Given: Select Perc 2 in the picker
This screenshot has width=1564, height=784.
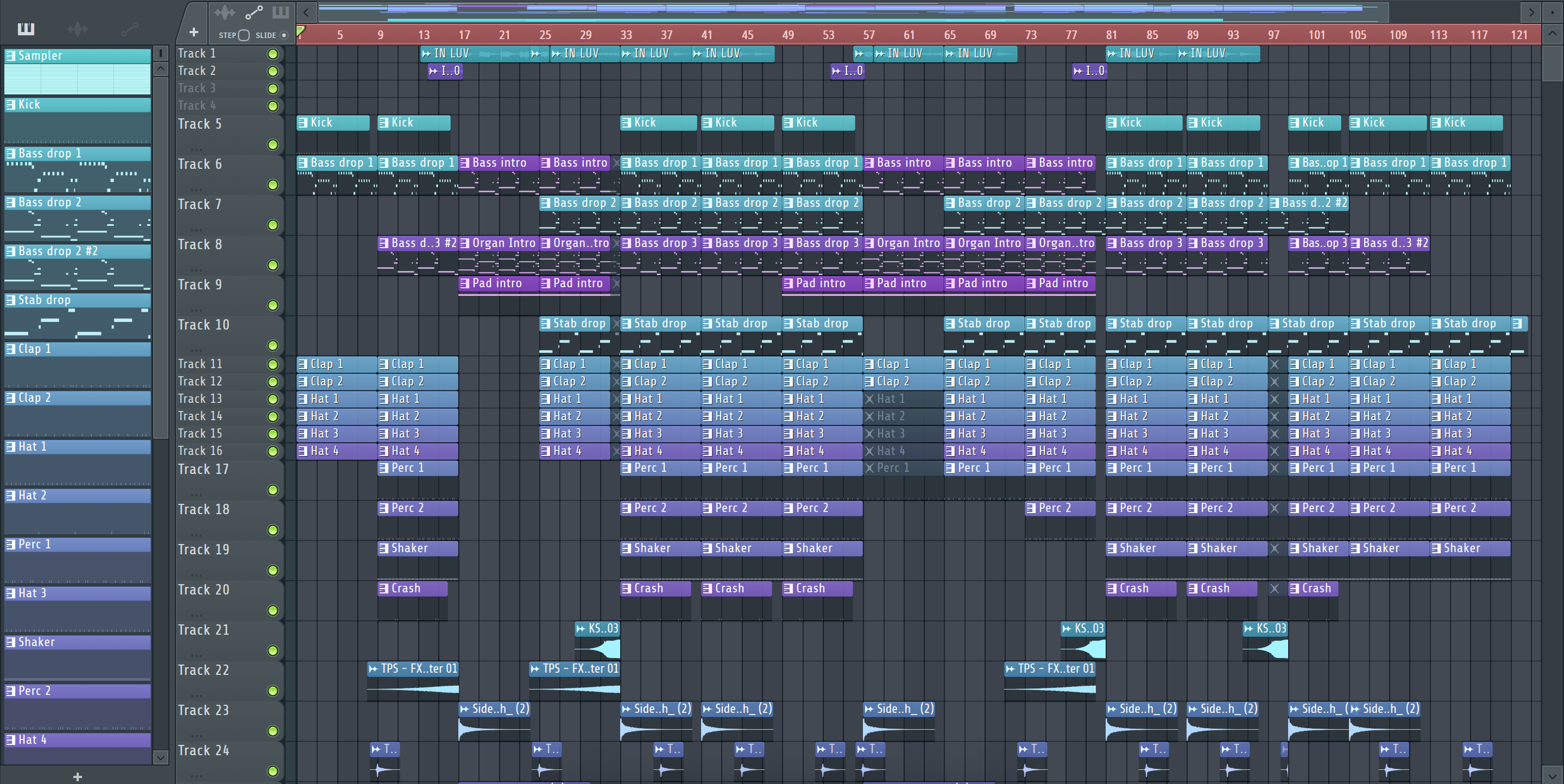Looking at the screenshot, I should [x=77, y=706].
